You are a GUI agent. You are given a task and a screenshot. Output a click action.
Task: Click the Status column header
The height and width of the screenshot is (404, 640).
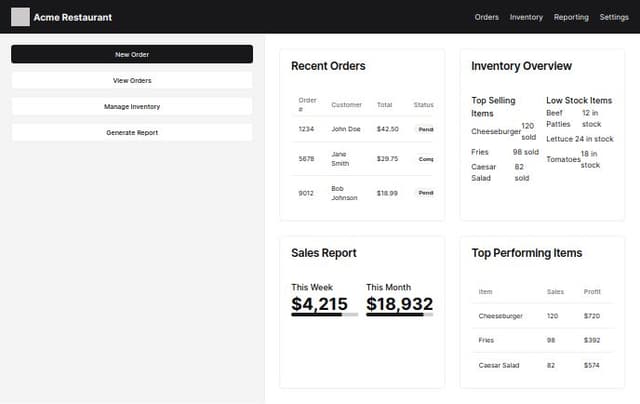click(x=423, y=105)
